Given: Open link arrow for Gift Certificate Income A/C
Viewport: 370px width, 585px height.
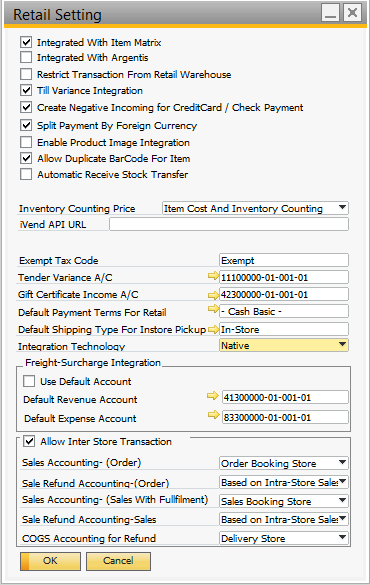Looking at the screenshot, I should click(x=213, y=295).
